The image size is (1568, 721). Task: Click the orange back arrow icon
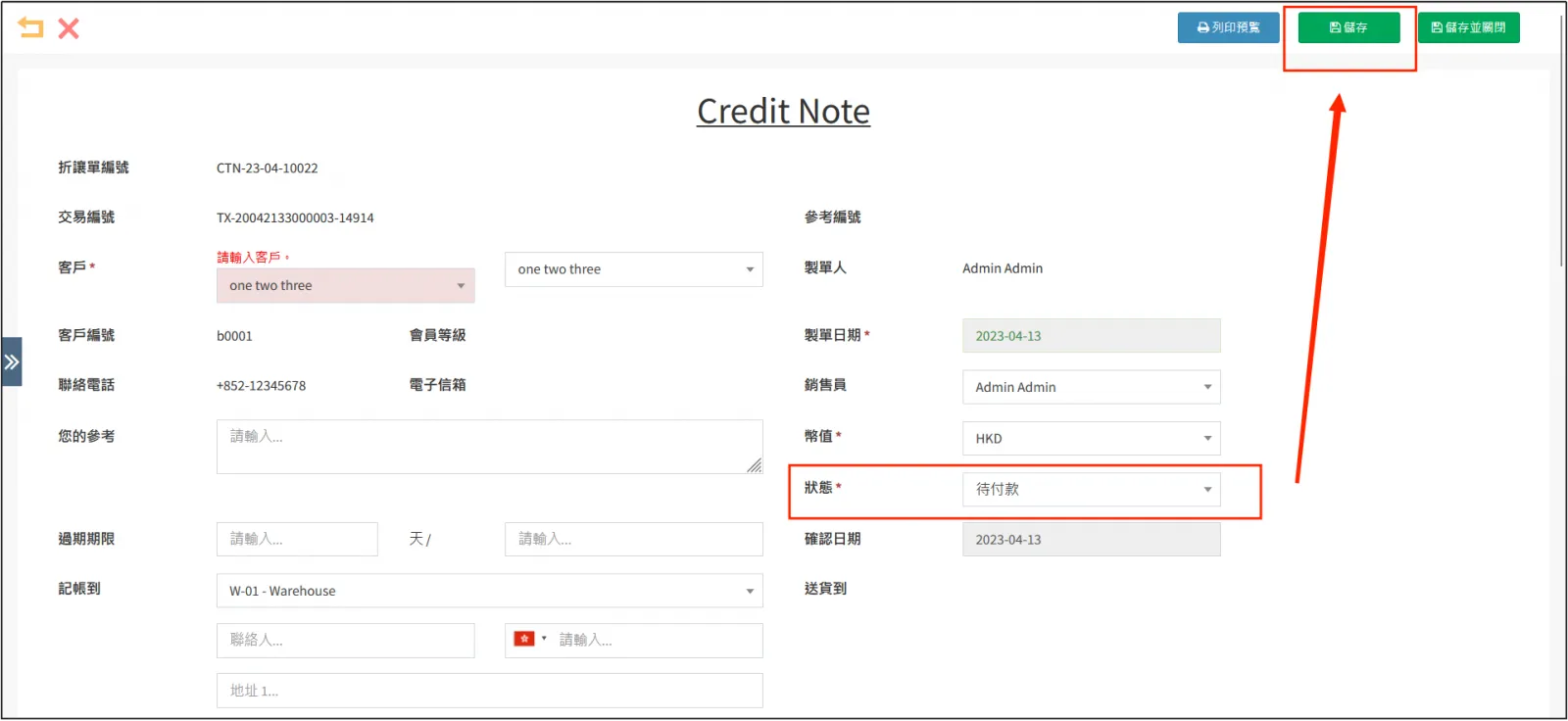click(x=30, y=27)
